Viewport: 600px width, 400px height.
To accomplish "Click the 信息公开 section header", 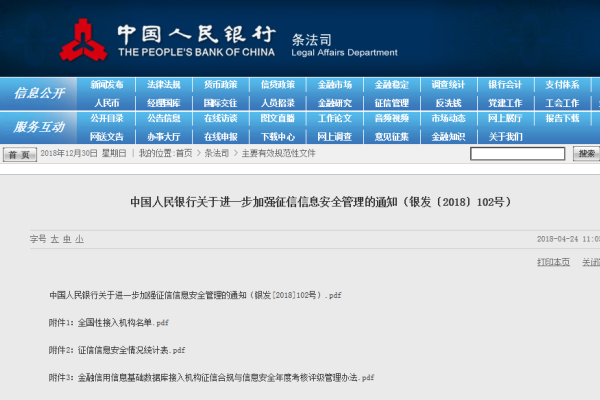I will pos(39,93).
